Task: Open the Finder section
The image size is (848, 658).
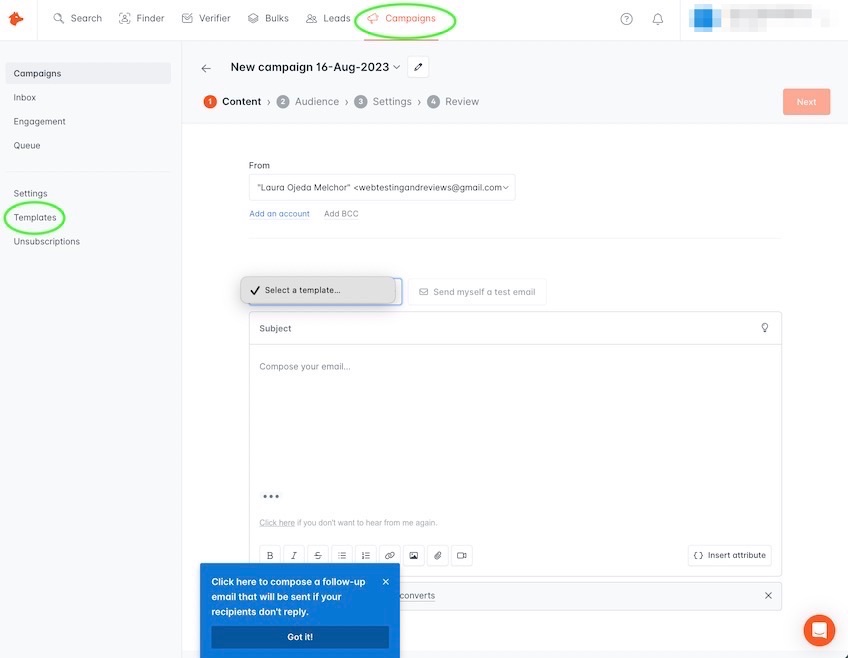Action: click(141, 18)
